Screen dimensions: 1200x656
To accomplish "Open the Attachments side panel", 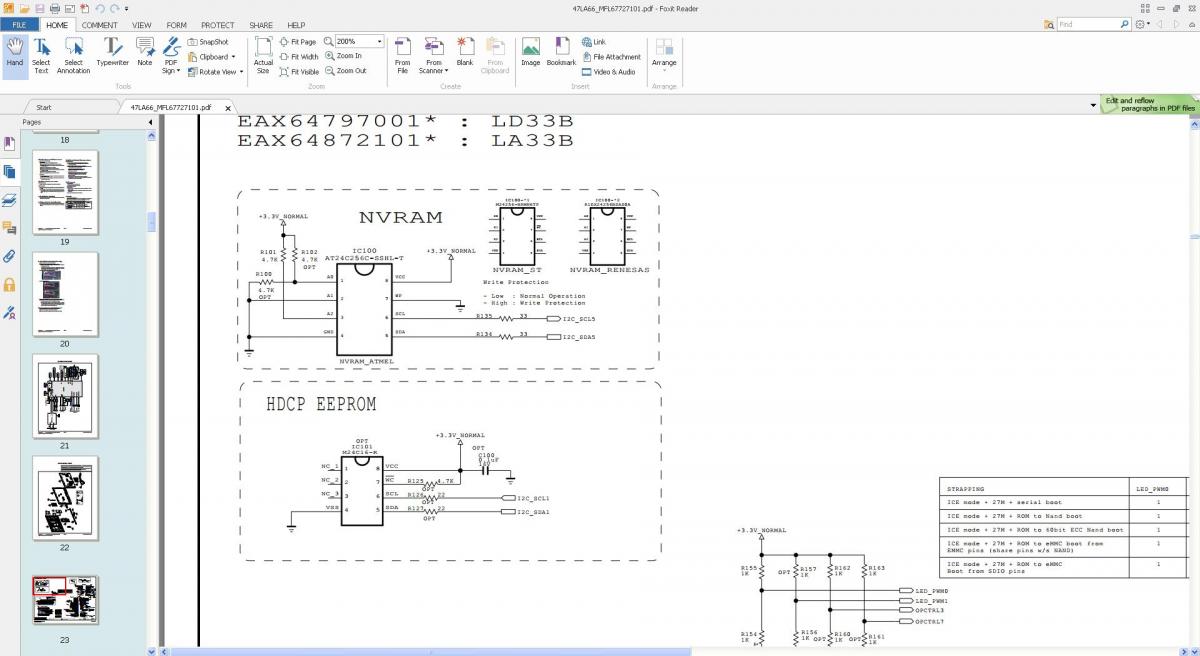I will pos(10,256).
